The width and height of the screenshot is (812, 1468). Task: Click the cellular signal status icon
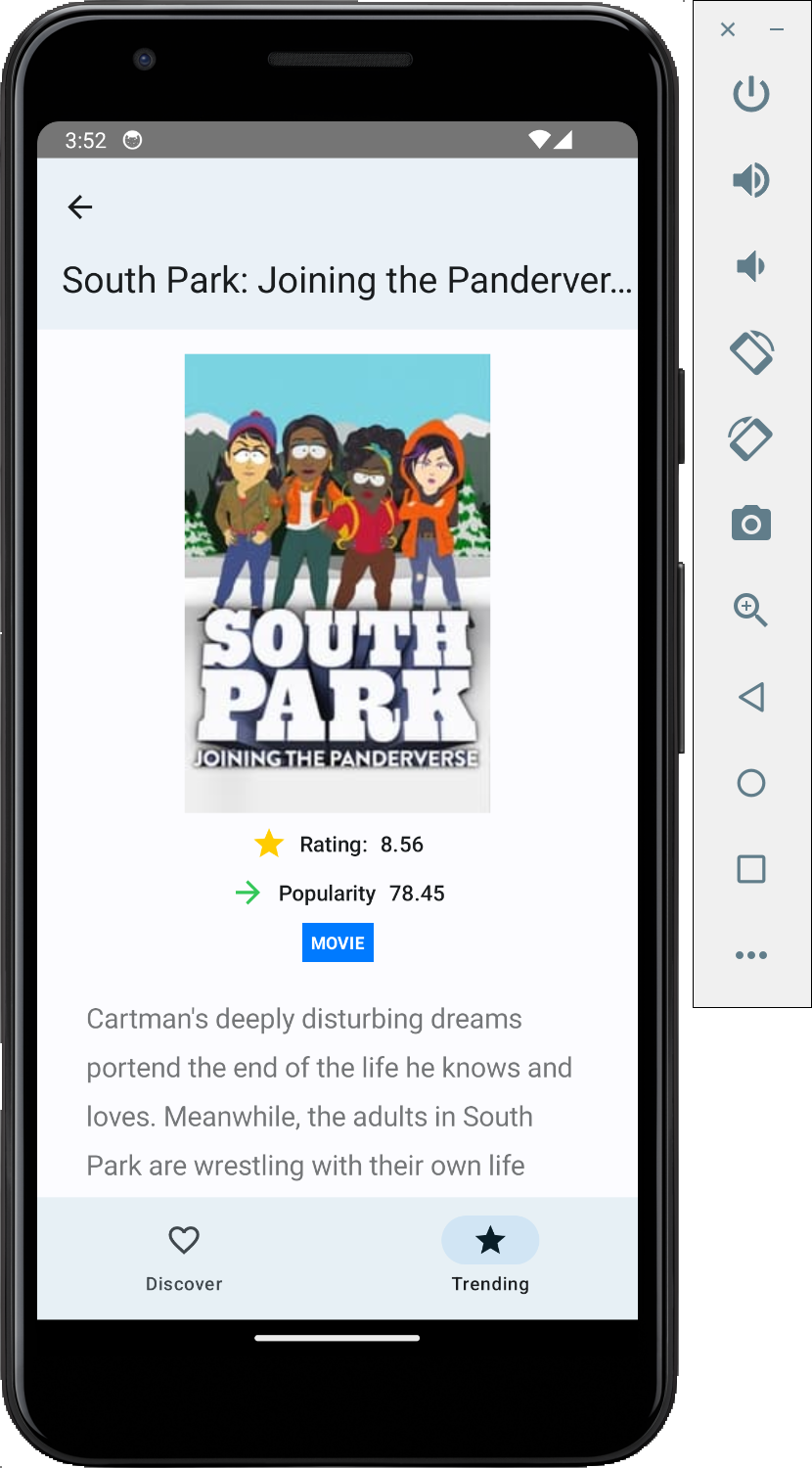563,140
